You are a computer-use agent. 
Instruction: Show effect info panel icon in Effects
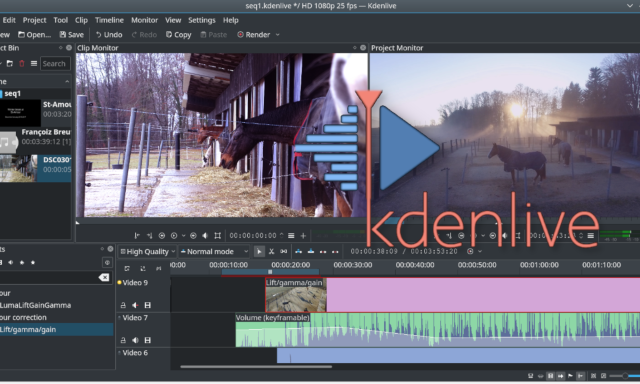[107, 262]
